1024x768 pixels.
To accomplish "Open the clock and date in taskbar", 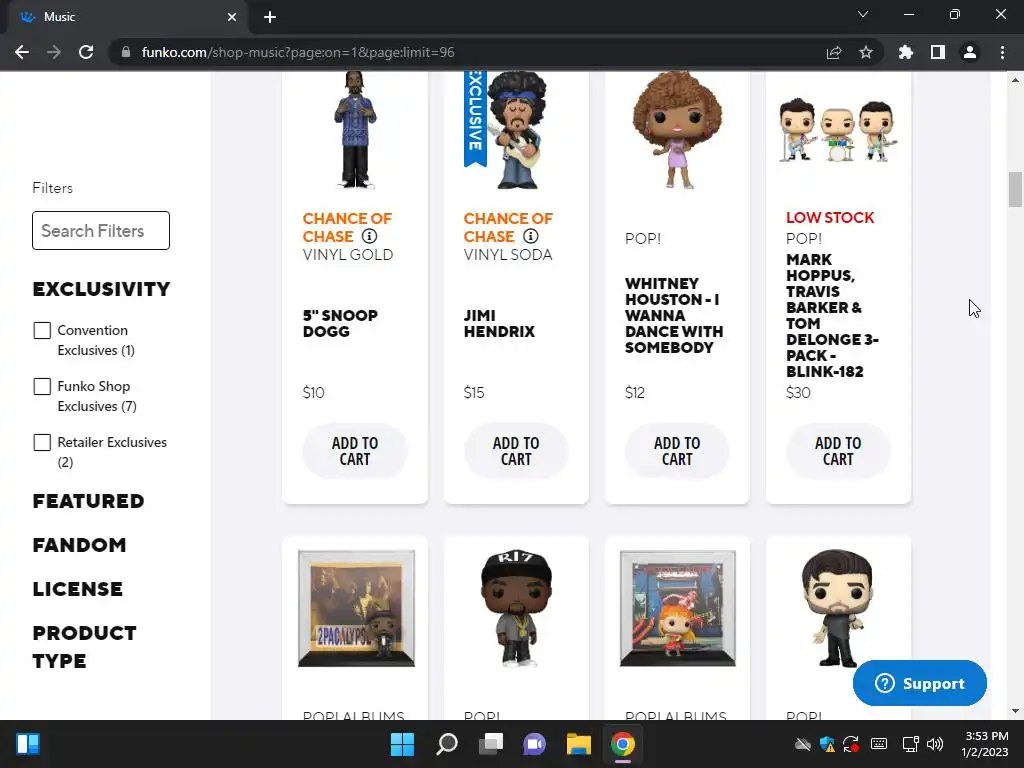I will (985, 744).
